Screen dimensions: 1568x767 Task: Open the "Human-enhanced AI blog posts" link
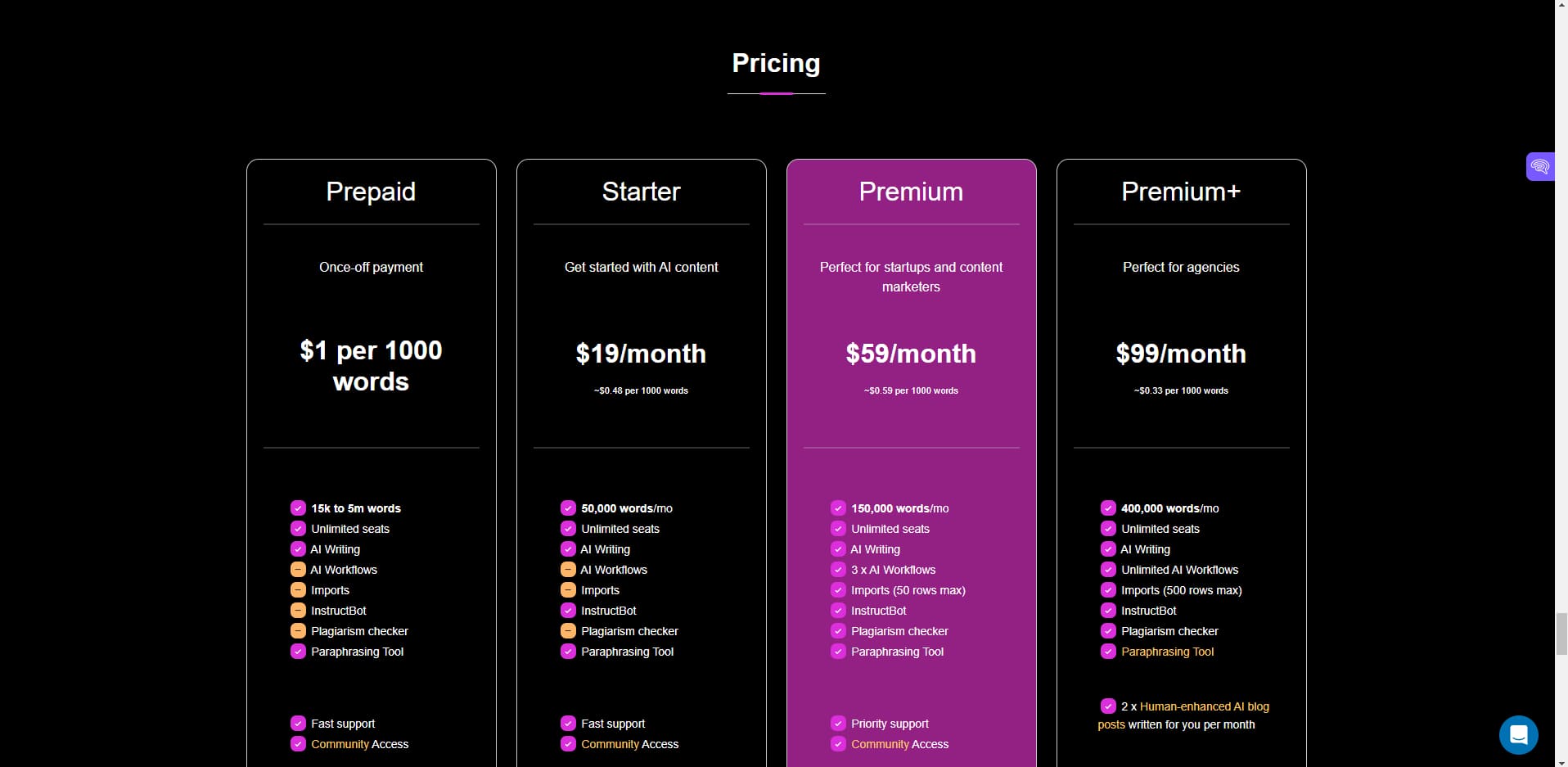pyautogui.click(x=1204, y=706)
